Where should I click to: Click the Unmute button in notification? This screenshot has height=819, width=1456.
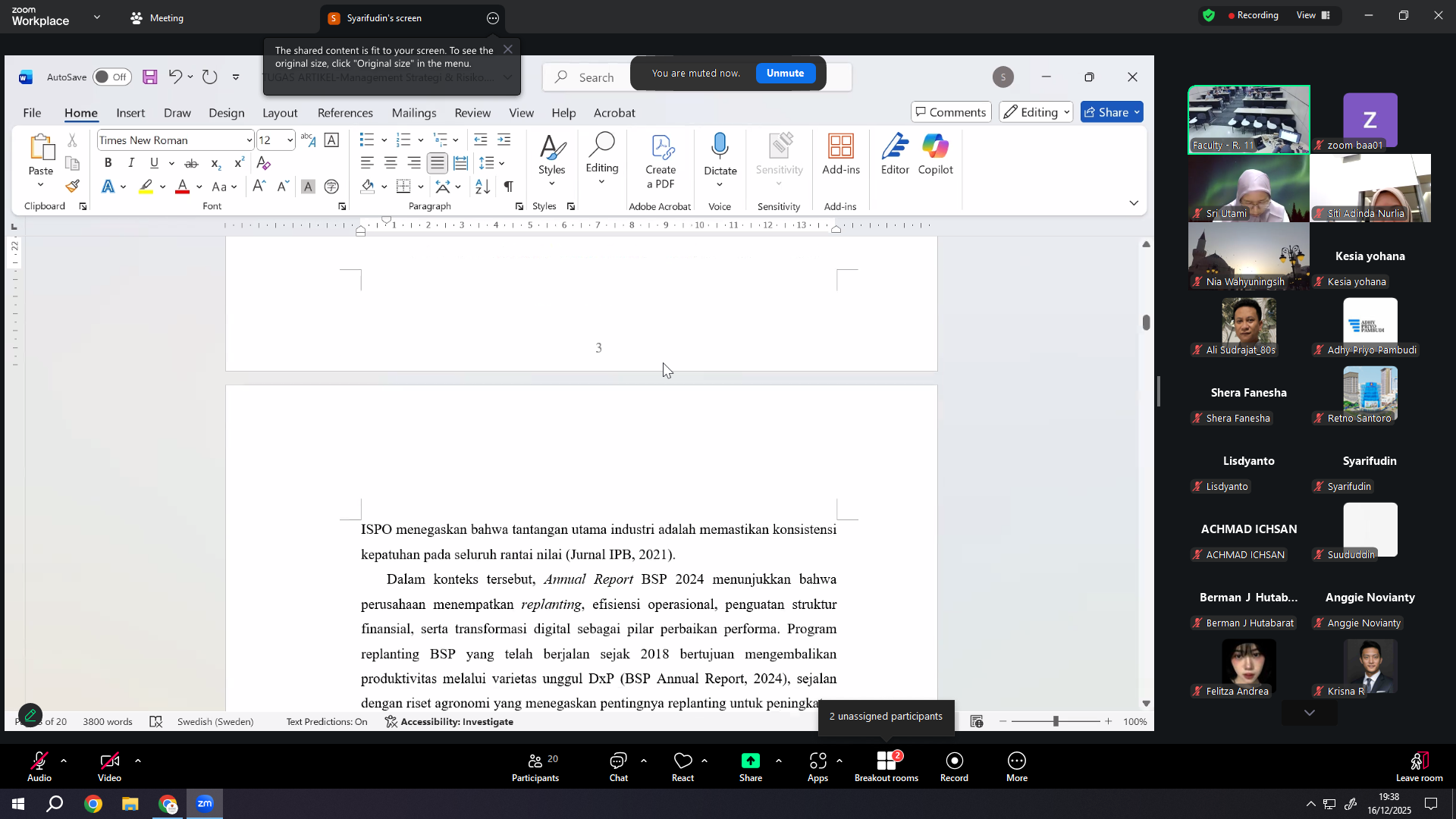point(785,74)
